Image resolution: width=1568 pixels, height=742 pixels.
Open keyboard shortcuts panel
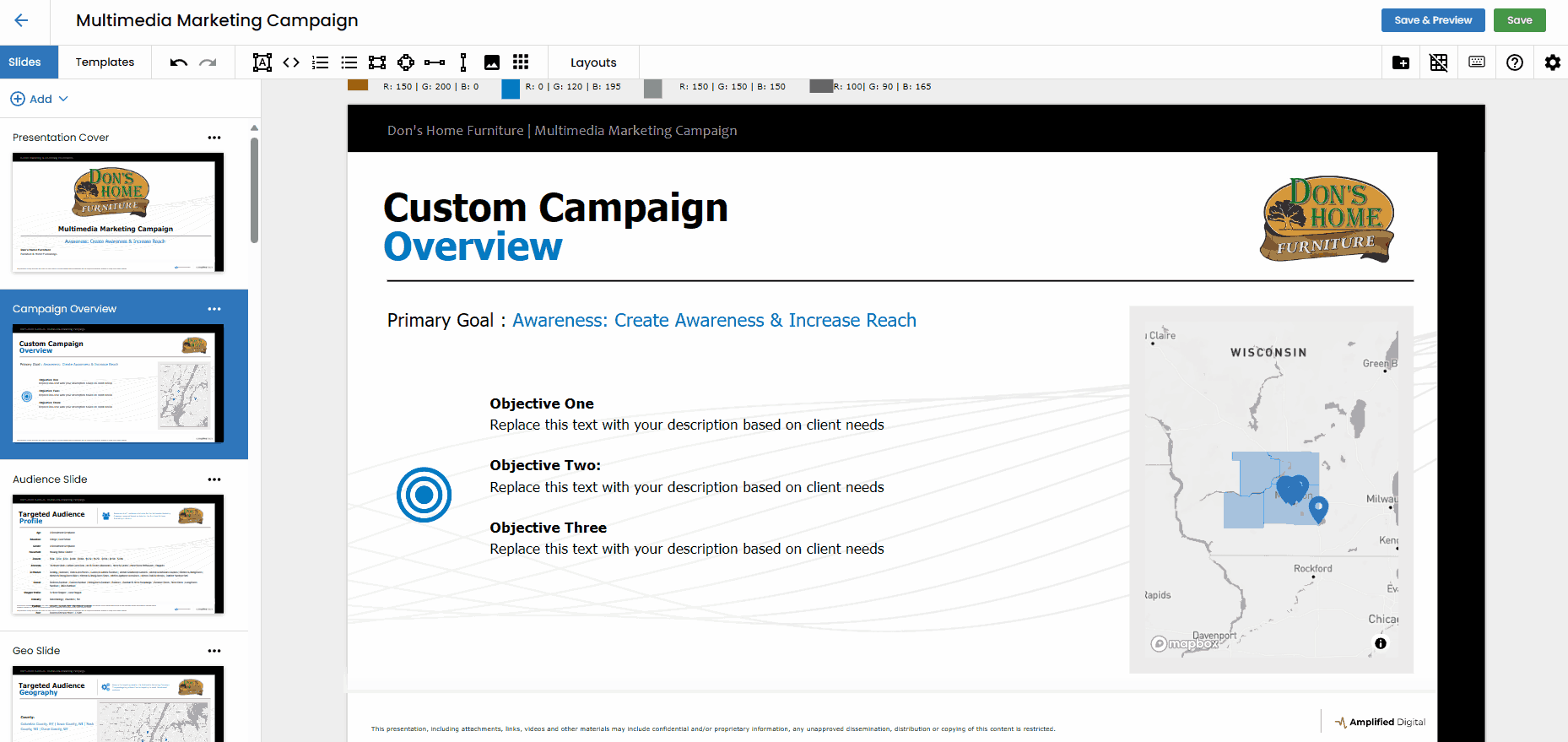coord(1477,62)
